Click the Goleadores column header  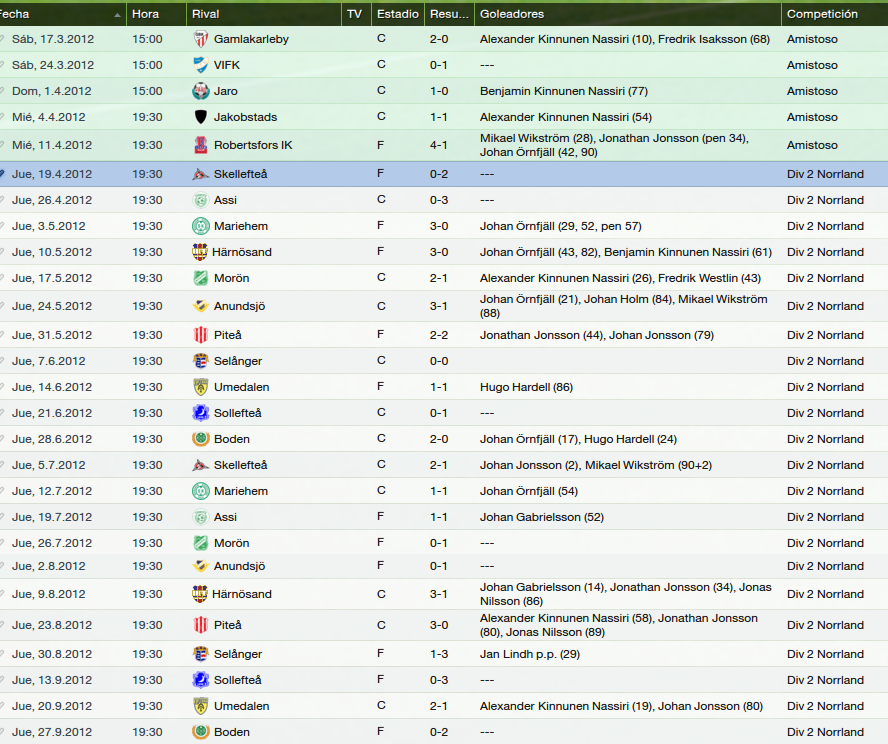point(627,14)
